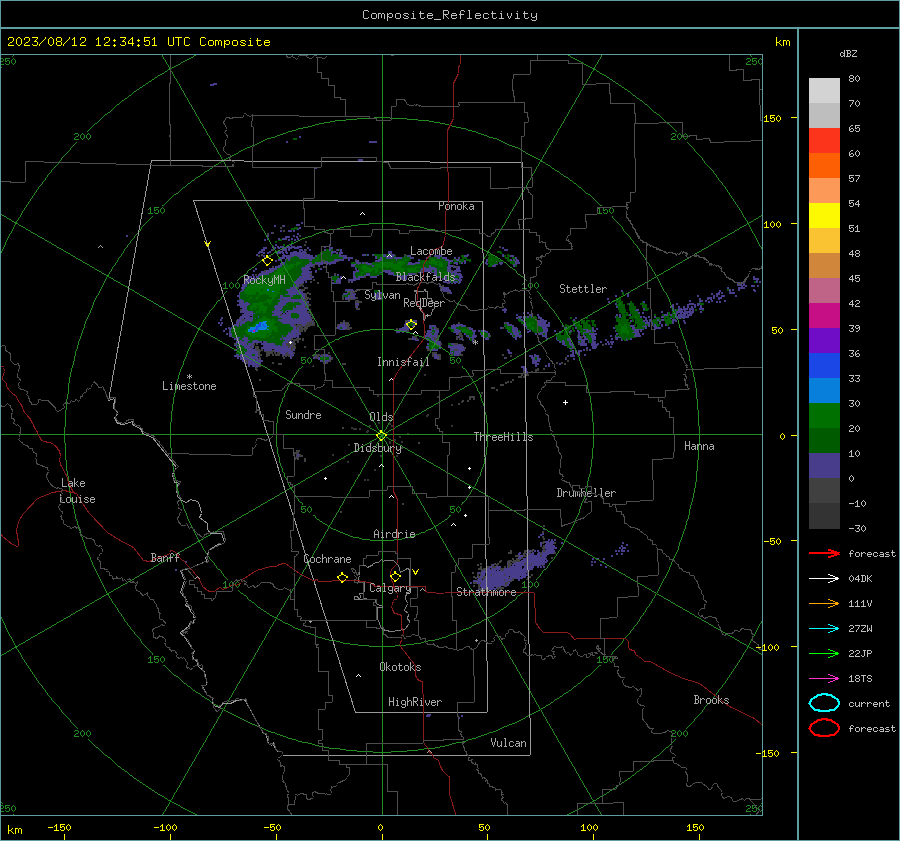The height and width of the screenshot is (841, 900).
Task: Pick the magenta 42 dBZ swatch
Action: point(824,315)
